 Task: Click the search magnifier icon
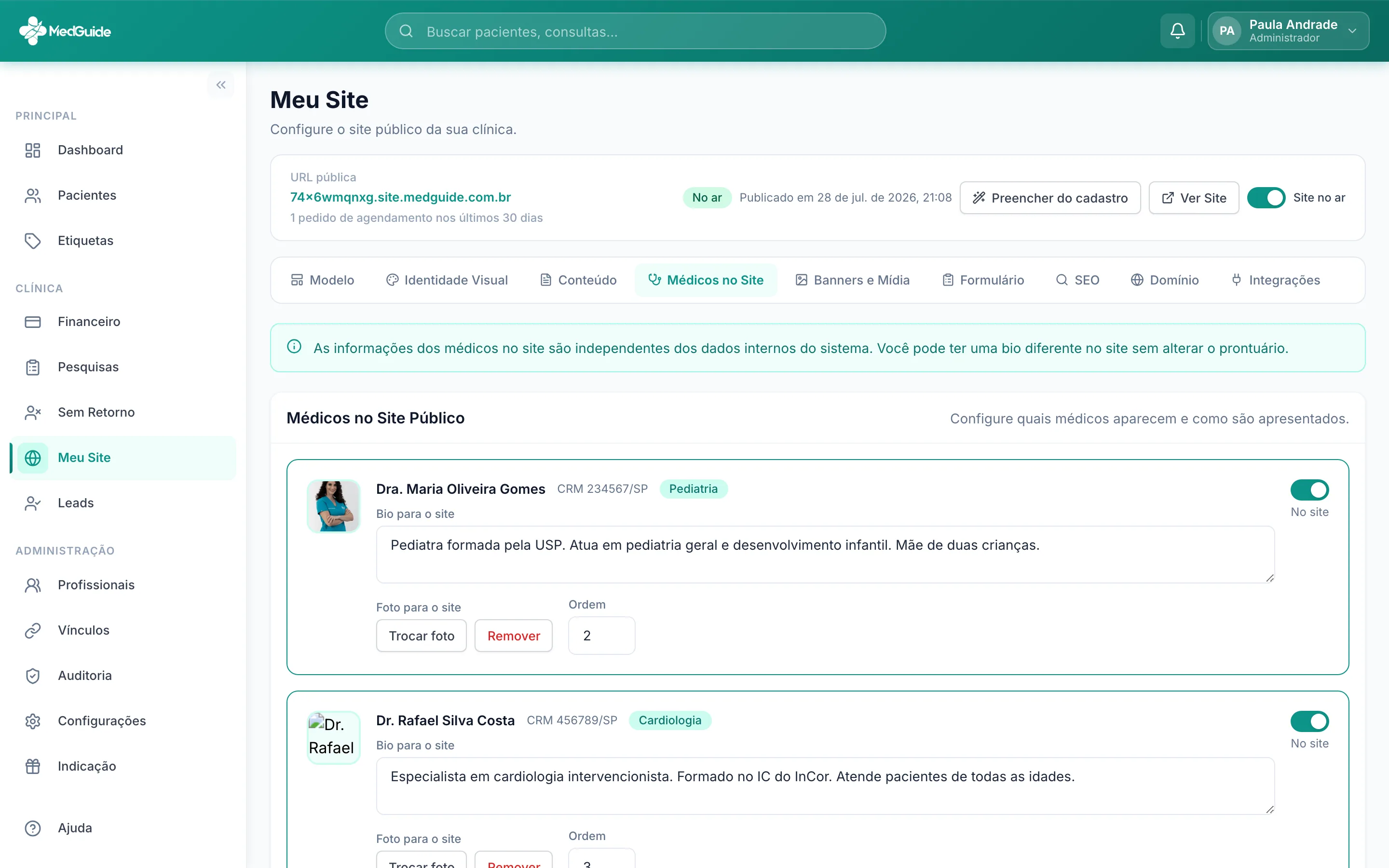[x=406, y=31]
